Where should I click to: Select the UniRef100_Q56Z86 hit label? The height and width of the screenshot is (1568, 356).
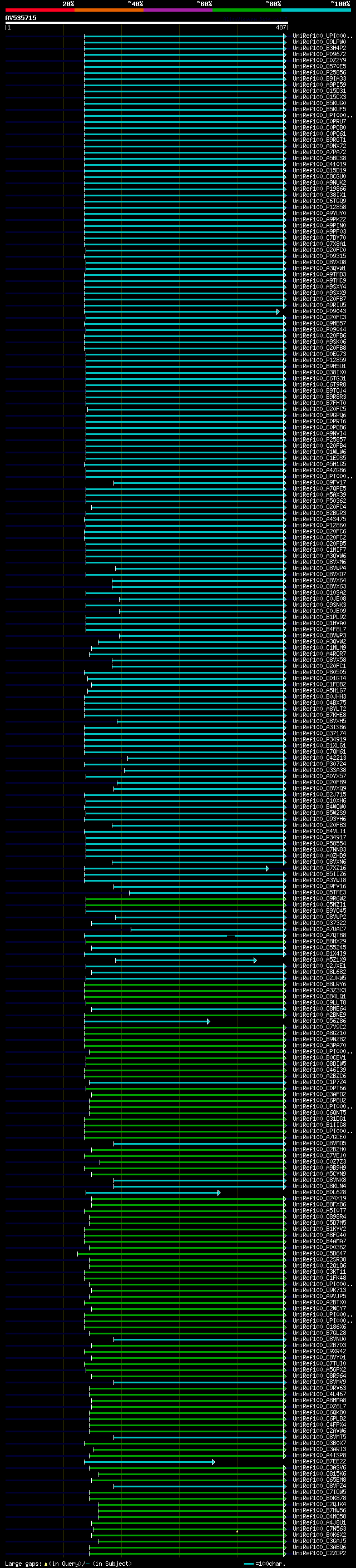coord(319,1021)
